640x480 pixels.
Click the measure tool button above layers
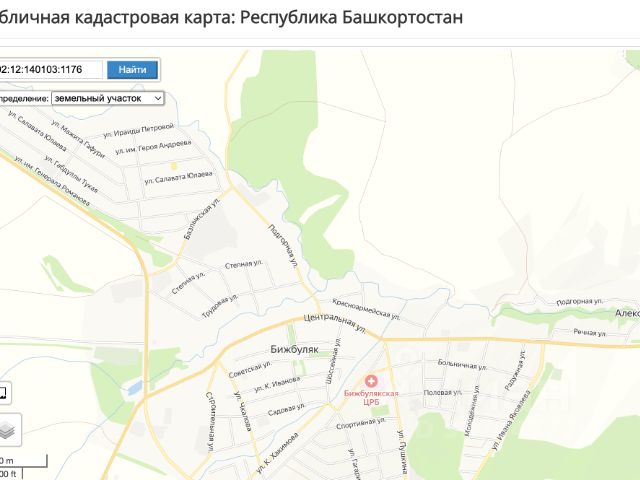point(3,393)
